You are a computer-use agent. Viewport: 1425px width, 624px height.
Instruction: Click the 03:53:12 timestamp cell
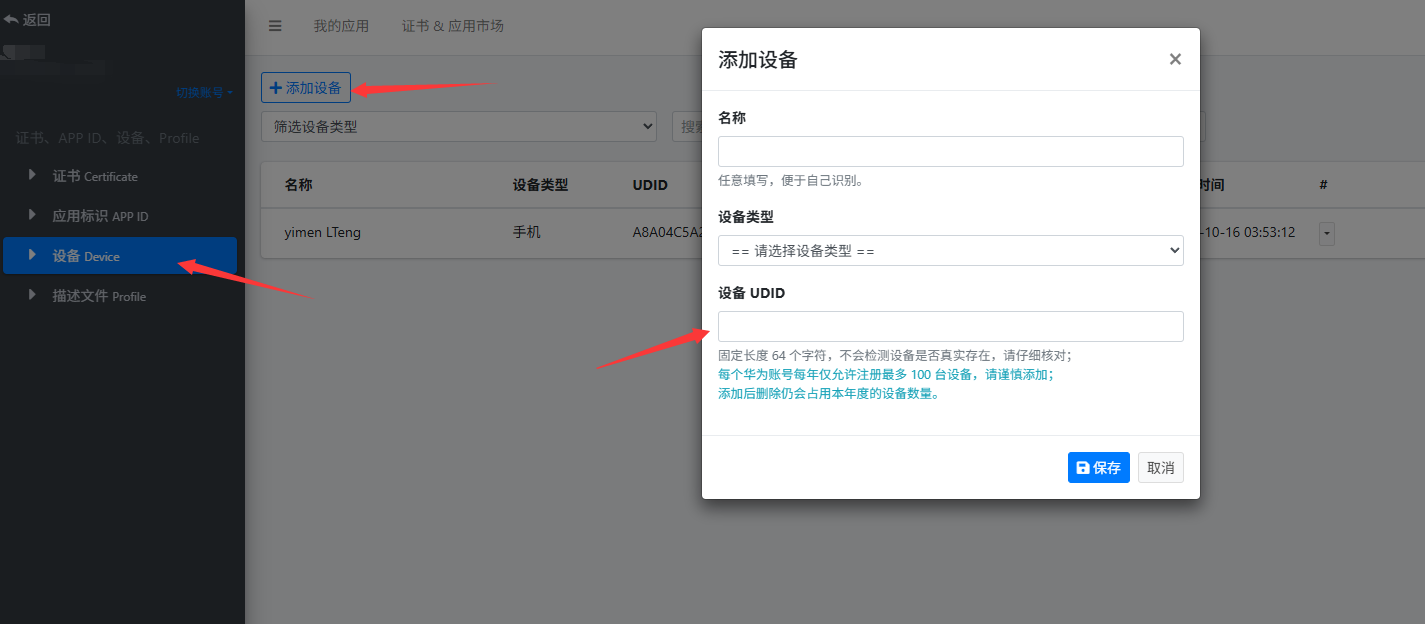pyautogui.click(x=1248, y=232)
